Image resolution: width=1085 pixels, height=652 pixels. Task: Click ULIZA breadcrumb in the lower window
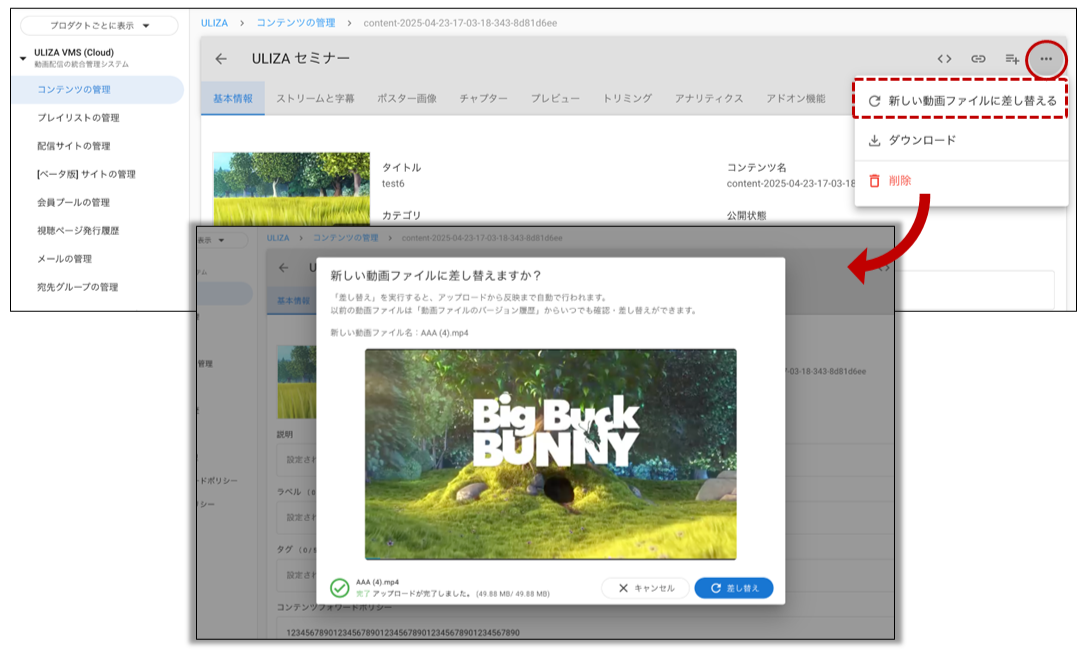click(278, 238)
